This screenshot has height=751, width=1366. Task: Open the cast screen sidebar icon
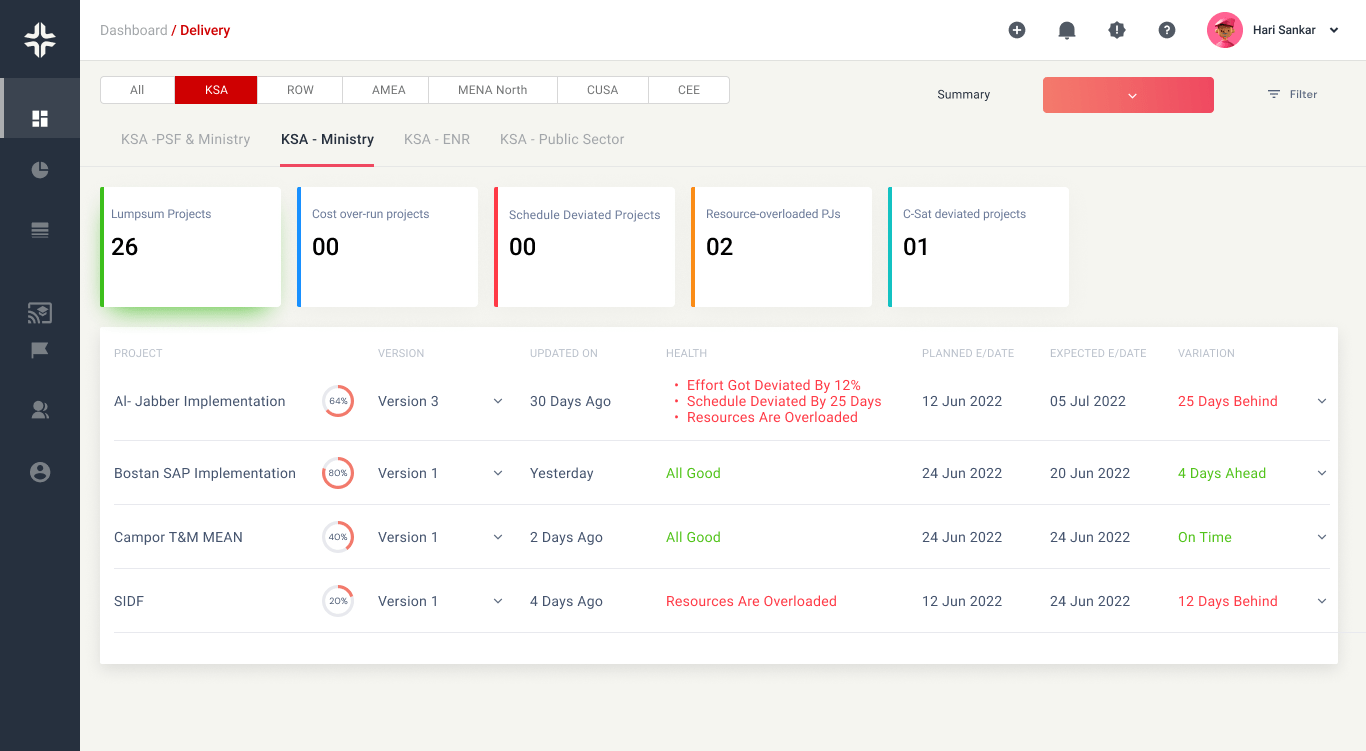pos(40,313)
